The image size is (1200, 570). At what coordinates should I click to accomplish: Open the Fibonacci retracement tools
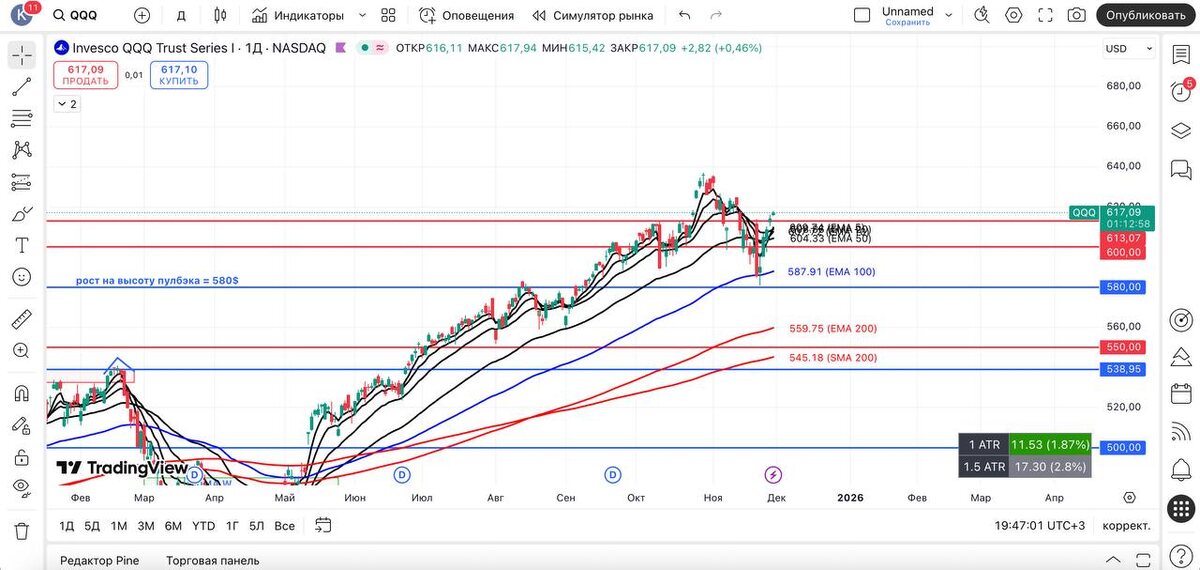tap(22, 119)
